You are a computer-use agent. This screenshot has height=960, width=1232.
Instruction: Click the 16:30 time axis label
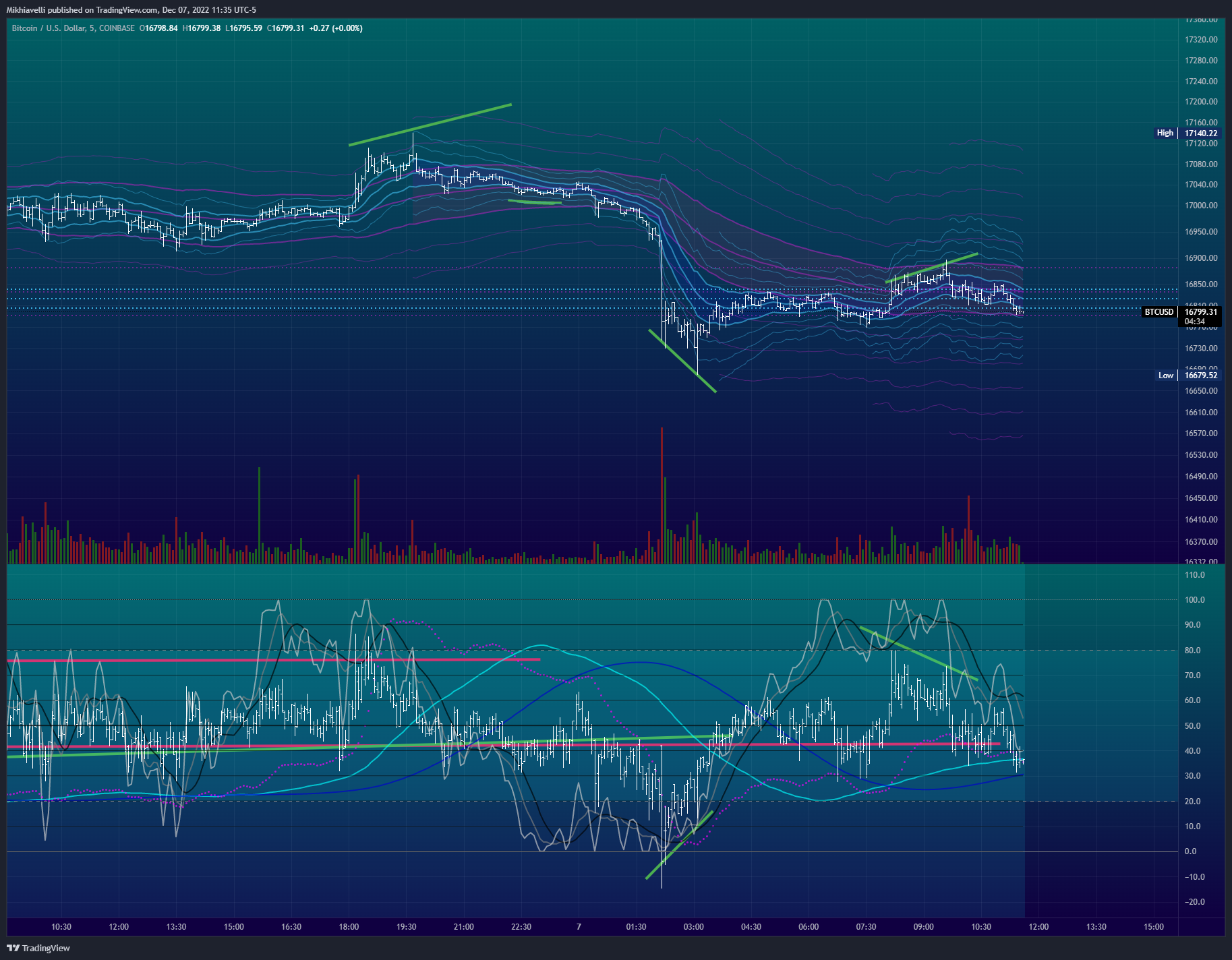tap(291, 927)
